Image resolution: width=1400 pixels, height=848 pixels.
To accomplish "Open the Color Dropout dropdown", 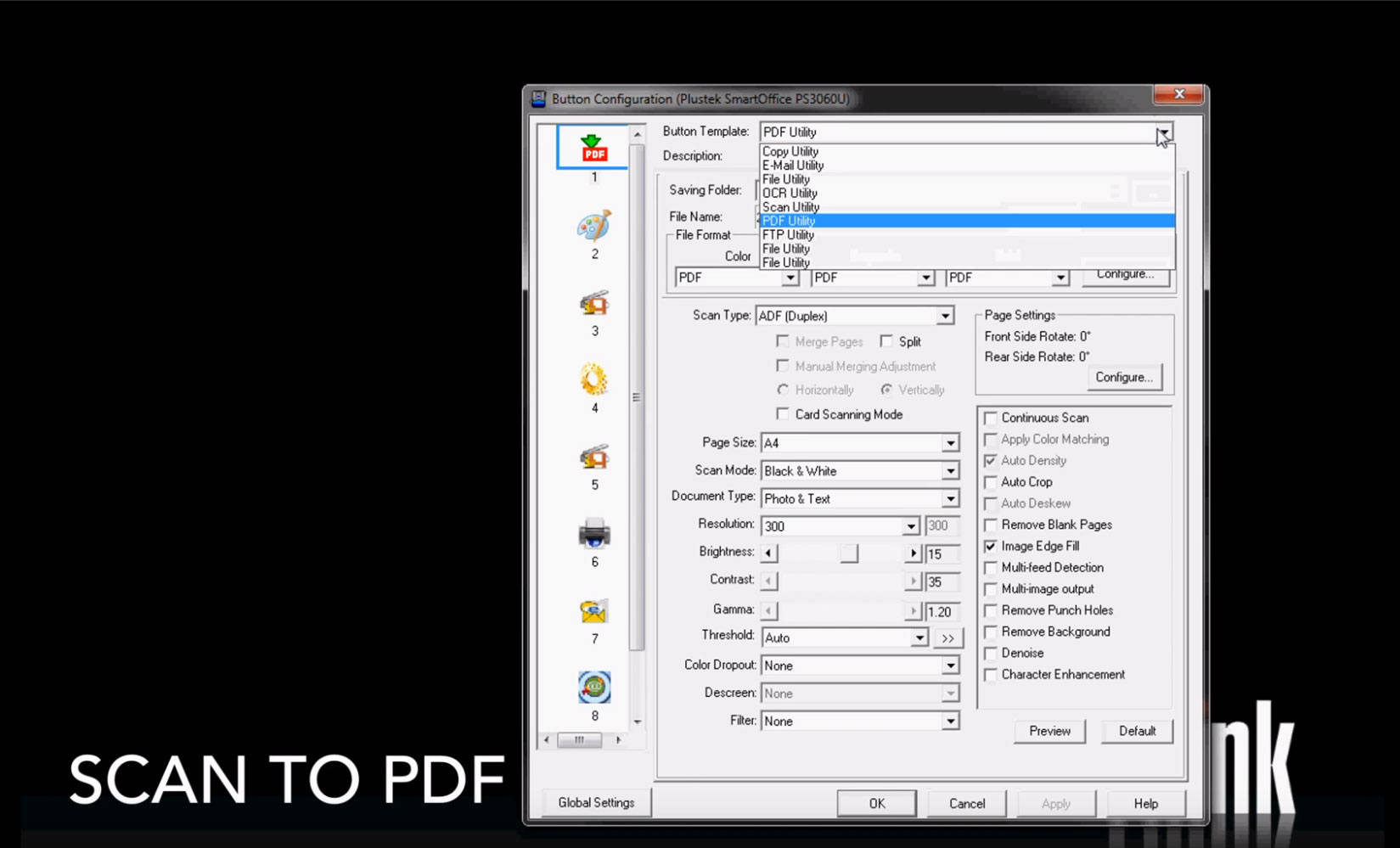I will tap(950, 665).
